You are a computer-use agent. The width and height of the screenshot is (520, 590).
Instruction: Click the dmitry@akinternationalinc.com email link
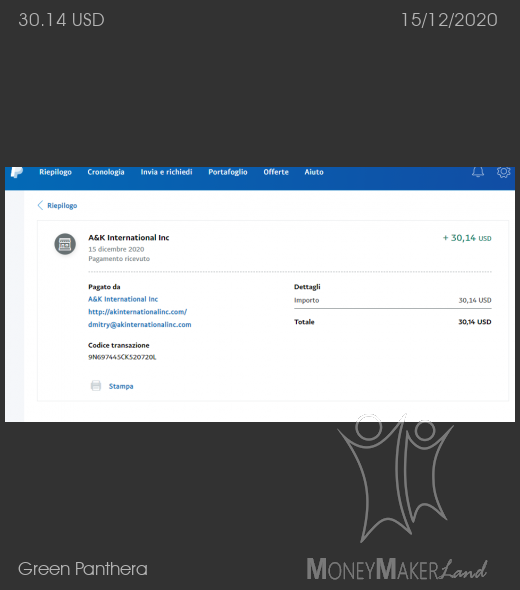(140, 324)
